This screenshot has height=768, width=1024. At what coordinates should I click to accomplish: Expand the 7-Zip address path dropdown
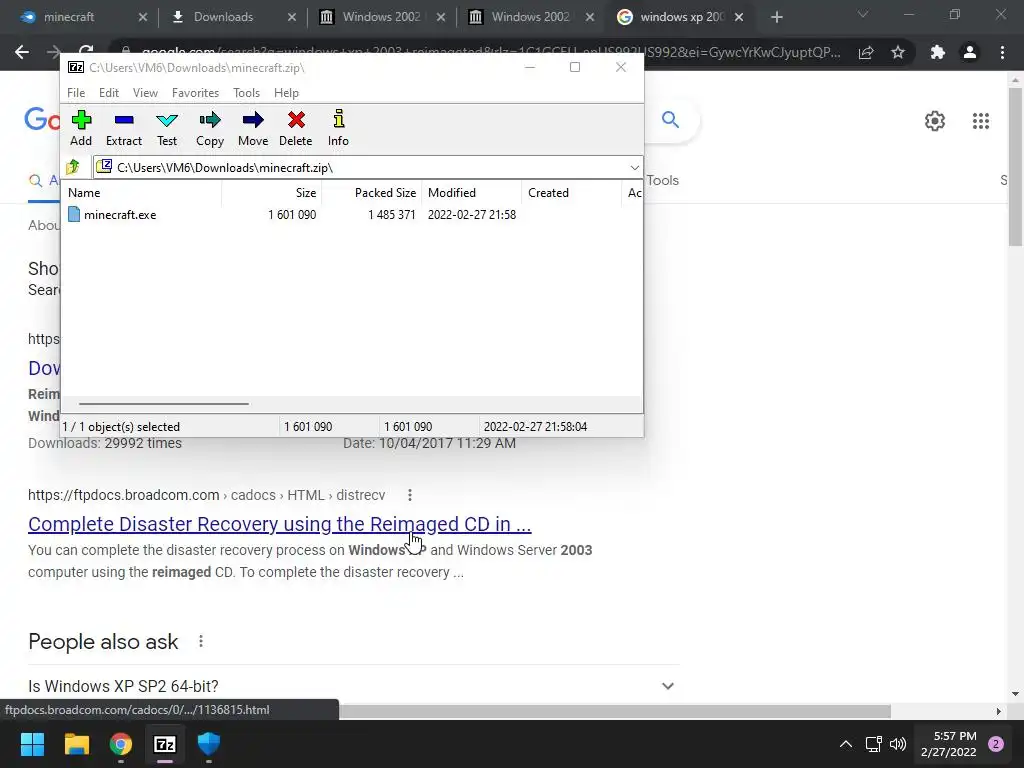pos(634,168)
